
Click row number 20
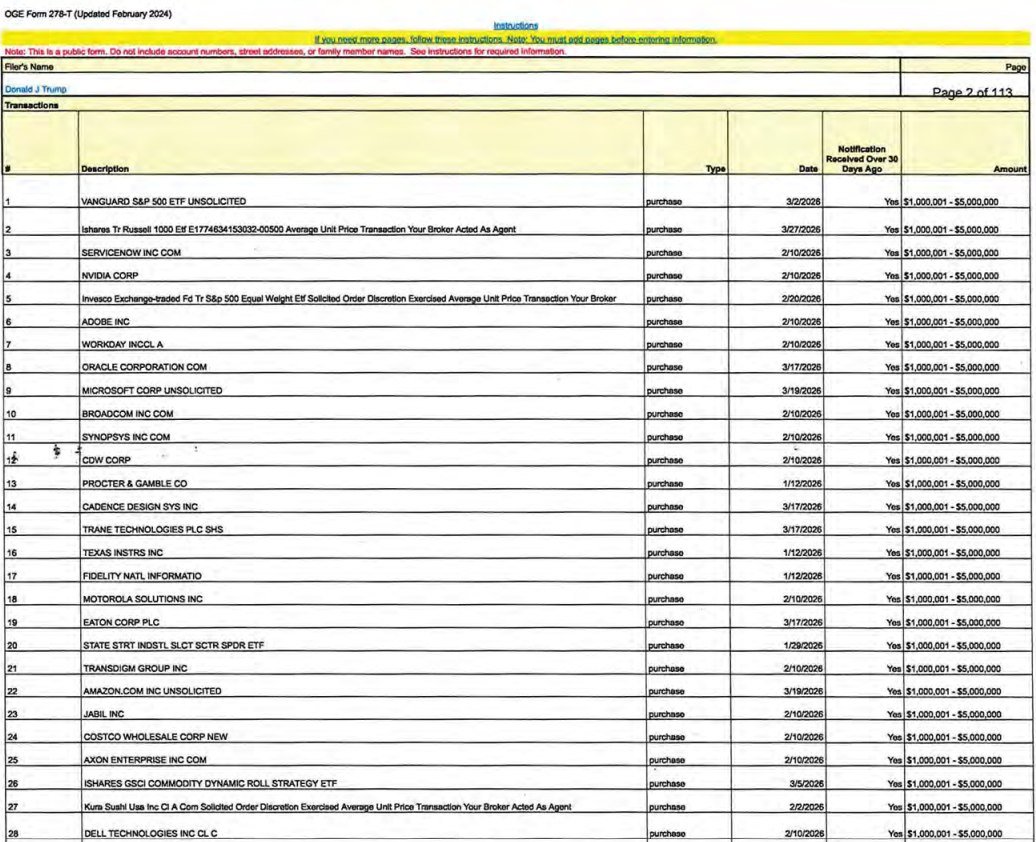point(12,645)
